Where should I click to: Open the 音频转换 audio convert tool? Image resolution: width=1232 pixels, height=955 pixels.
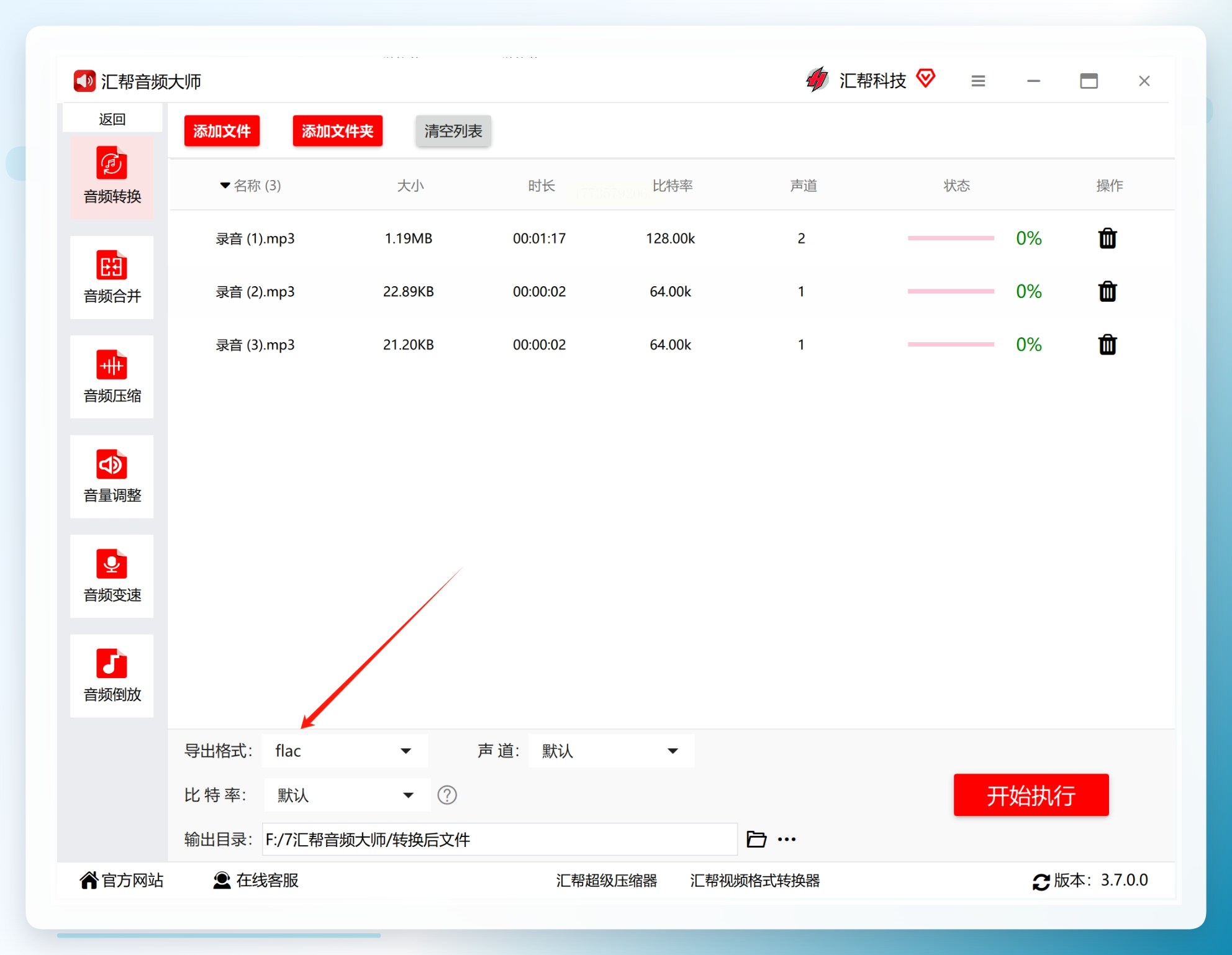(112, 177)
